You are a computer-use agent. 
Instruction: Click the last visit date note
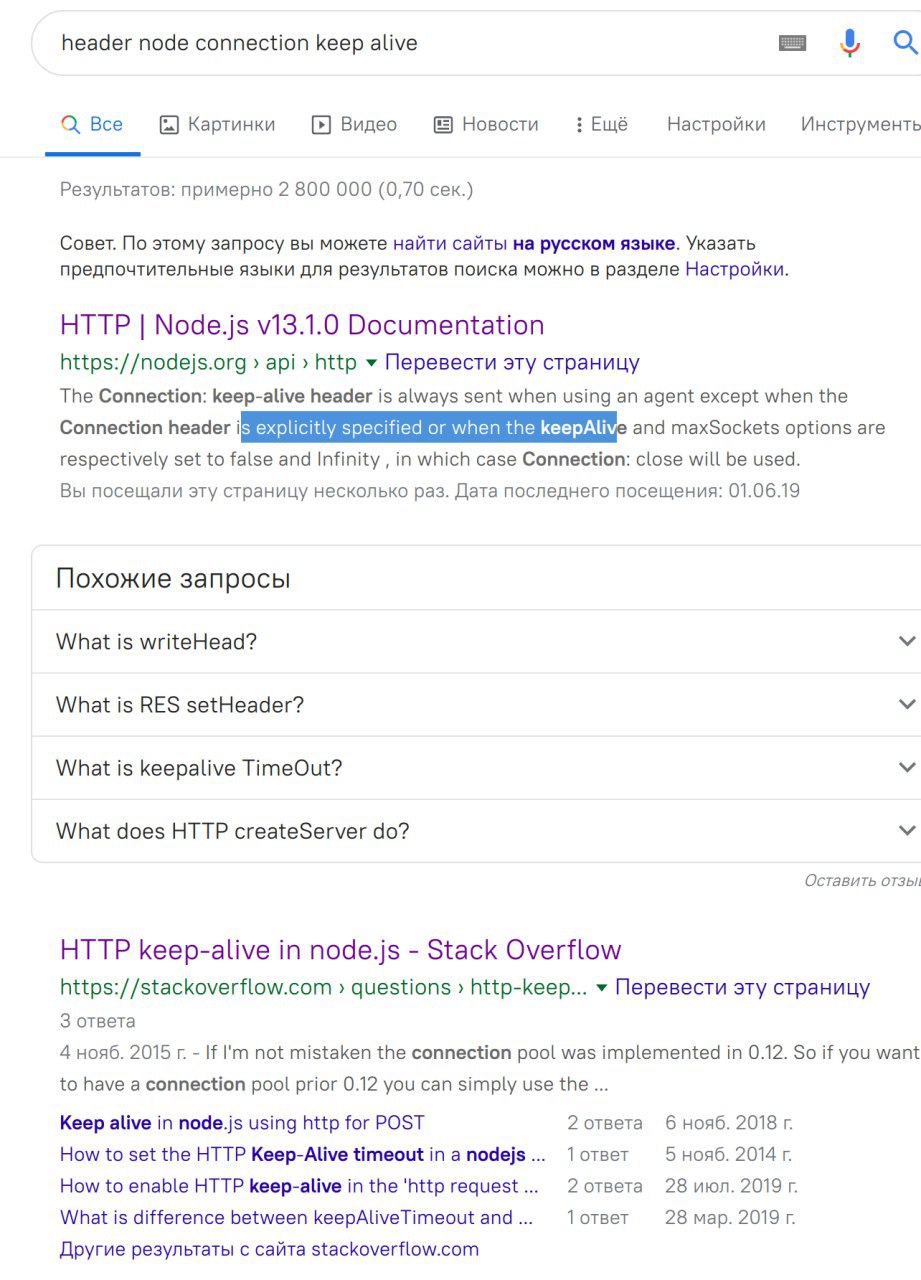tap(430, 491)
